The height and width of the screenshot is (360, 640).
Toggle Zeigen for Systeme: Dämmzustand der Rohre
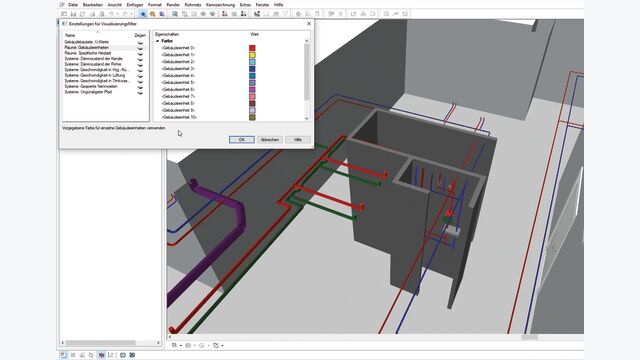140,64
